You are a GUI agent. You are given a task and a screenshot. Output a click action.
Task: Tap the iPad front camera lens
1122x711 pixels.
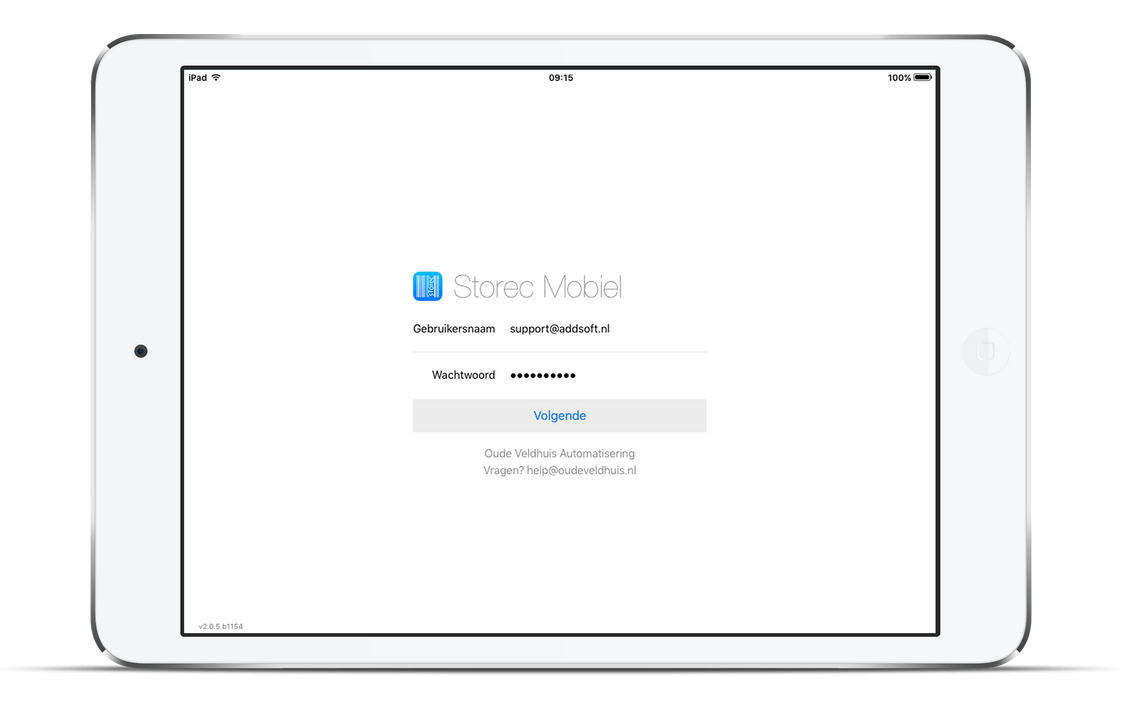tap(141, 350)
